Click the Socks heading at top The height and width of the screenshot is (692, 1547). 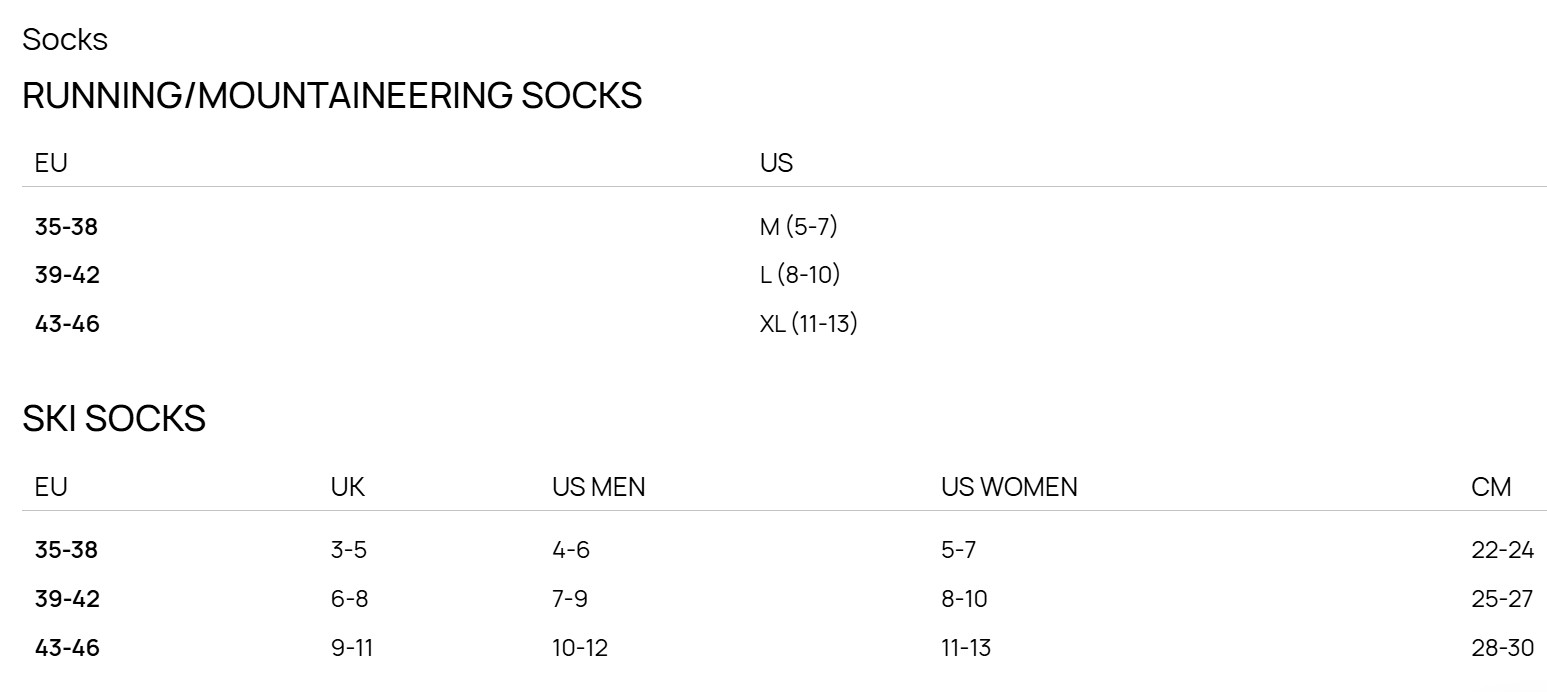coord(65,40)
